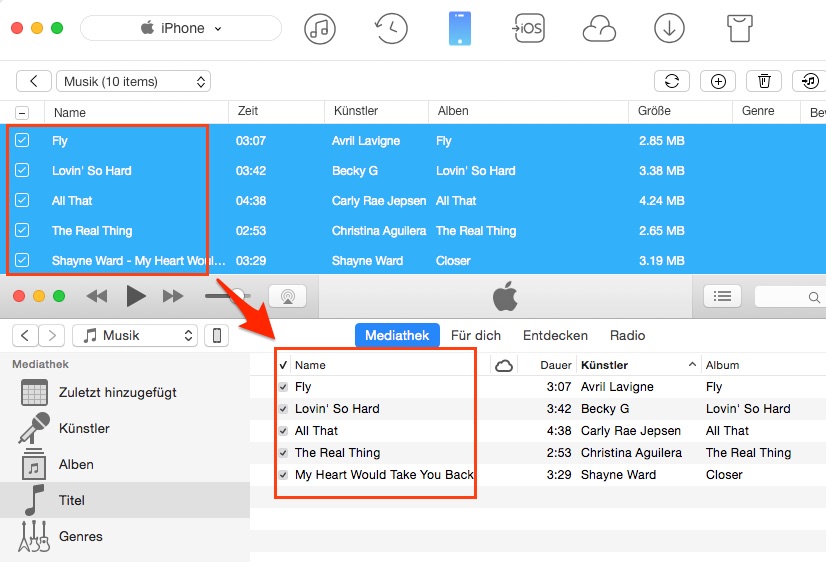The image size is (826, 562).
Task: Sort by the Größe column header
Action: pos(654,111)
